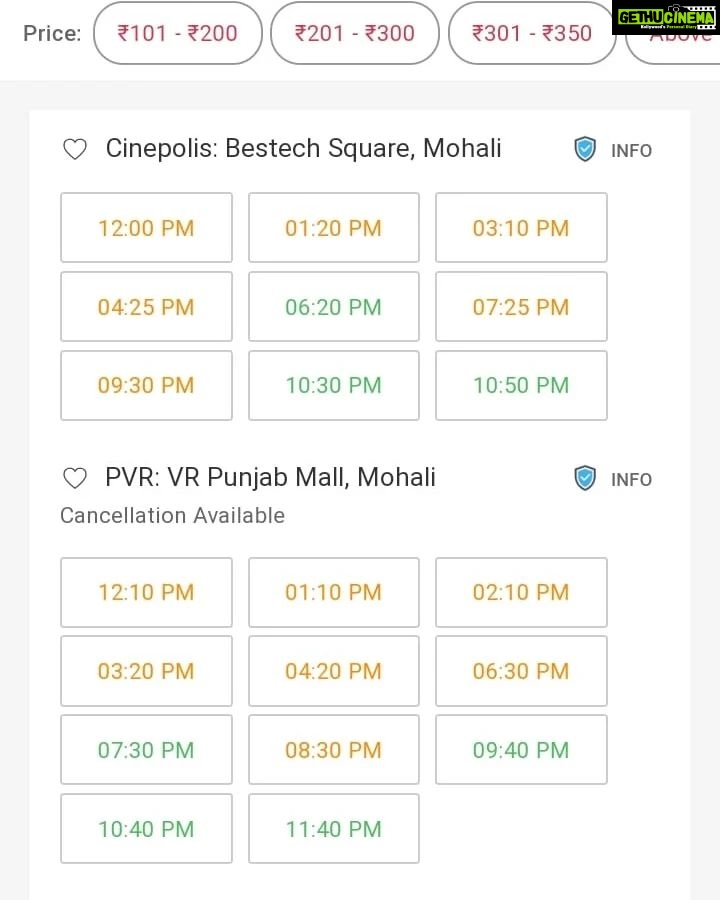This screenshot has width=720, height=900.
Task: Book 09:40 PM show at PVR
Action: pos(521,750)
